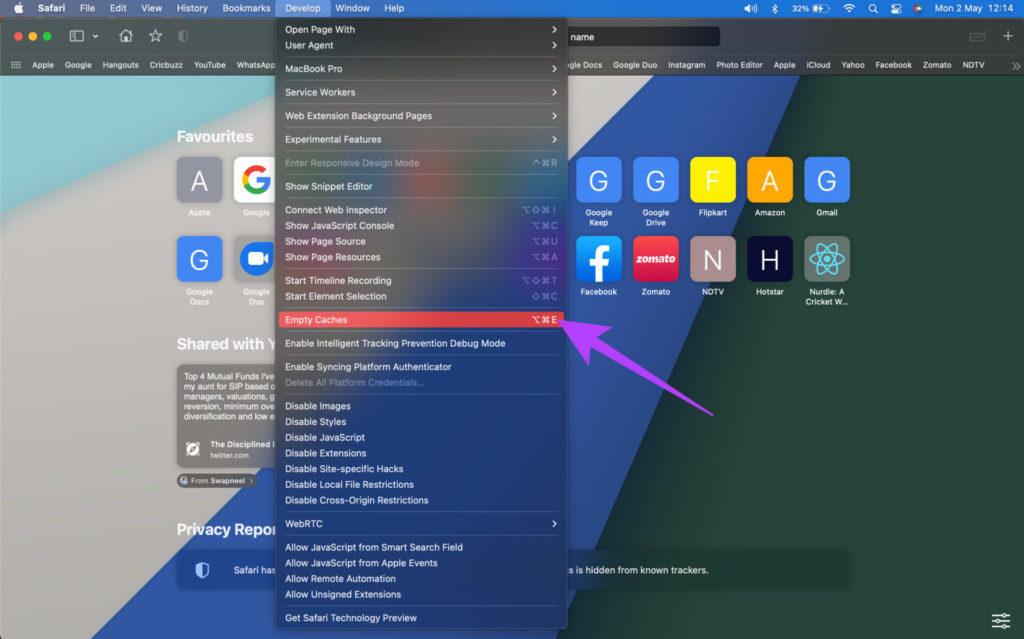1024x639 pixels.
Task: Open iCloud bookmark in favourites bar
Action: click(x=818, y=65)
